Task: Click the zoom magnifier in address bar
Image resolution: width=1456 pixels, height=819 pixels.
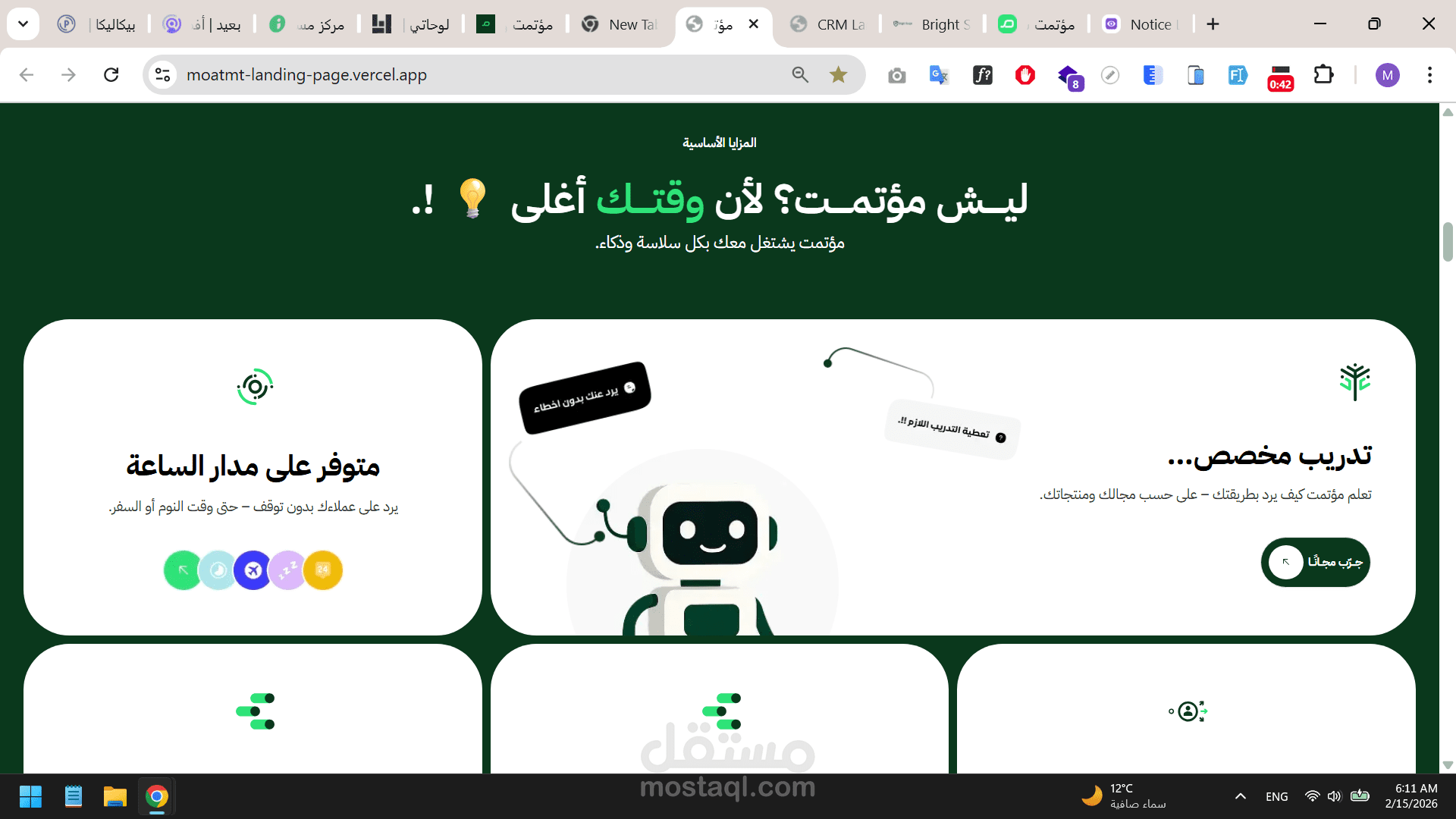Action: pos(800,74)
